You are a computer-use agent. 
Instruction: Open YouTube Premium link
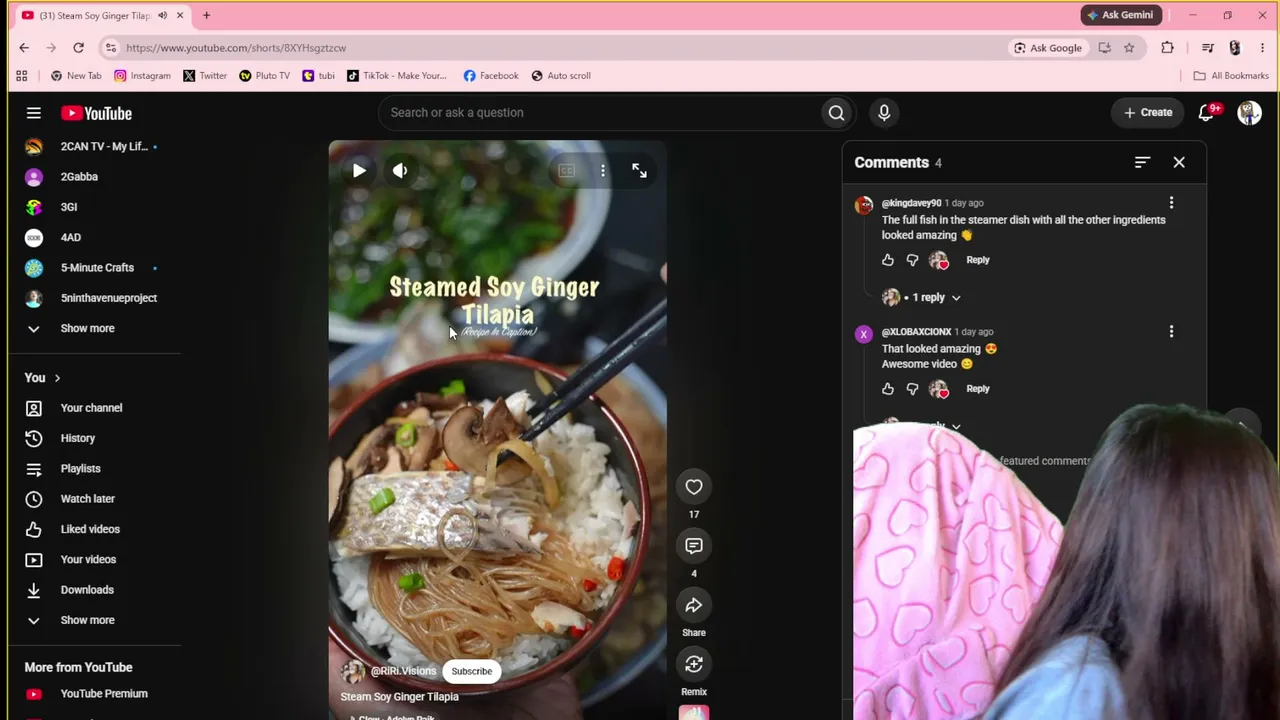(104, 694)
